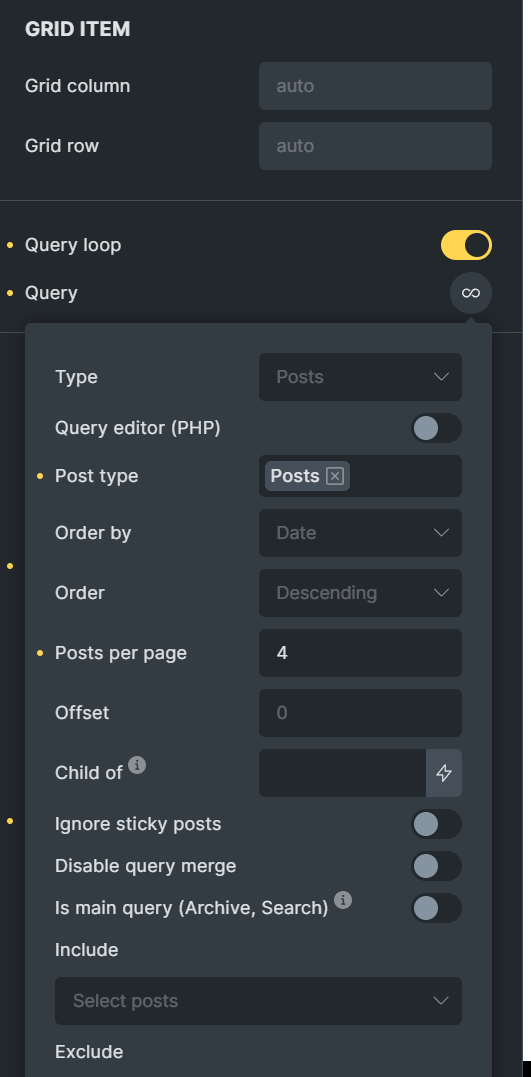
Task: Click the Post type field box
Action: click(x=360, y=476)
